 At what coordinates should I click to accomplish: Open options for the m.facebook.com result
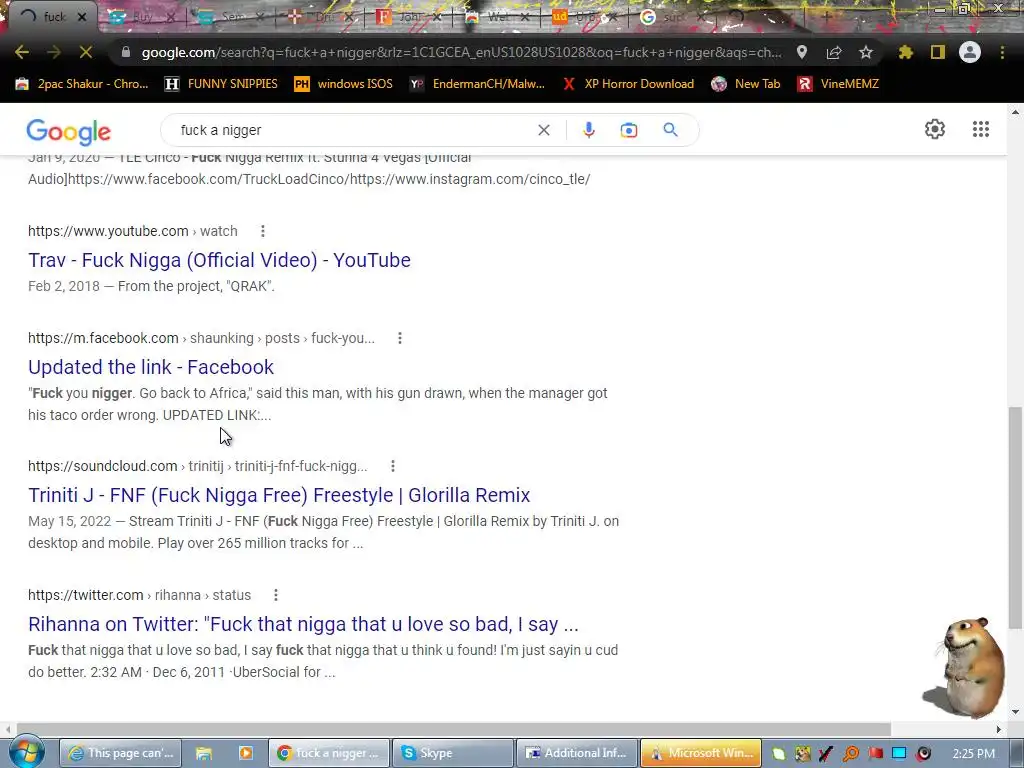point(400,338)
